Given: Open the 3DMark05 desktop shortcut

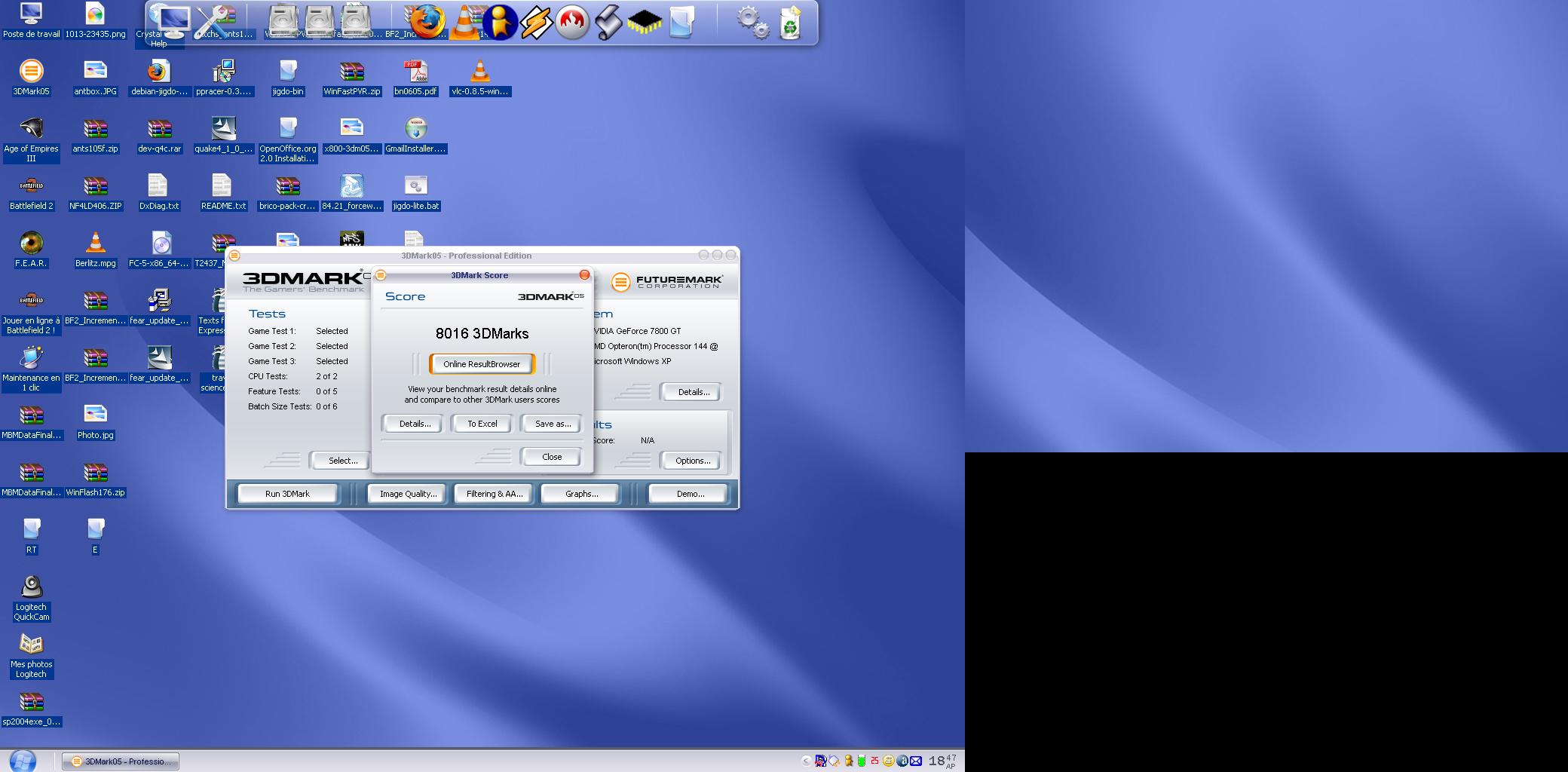Looking at the screenshot, I should [x=31, y=78].
